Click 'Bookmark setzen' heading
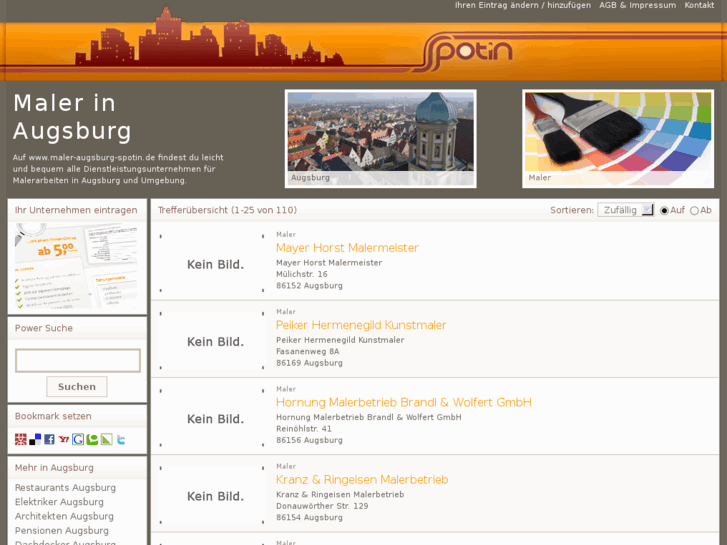This screenshot has height=545, width=727. pos(53,416)
